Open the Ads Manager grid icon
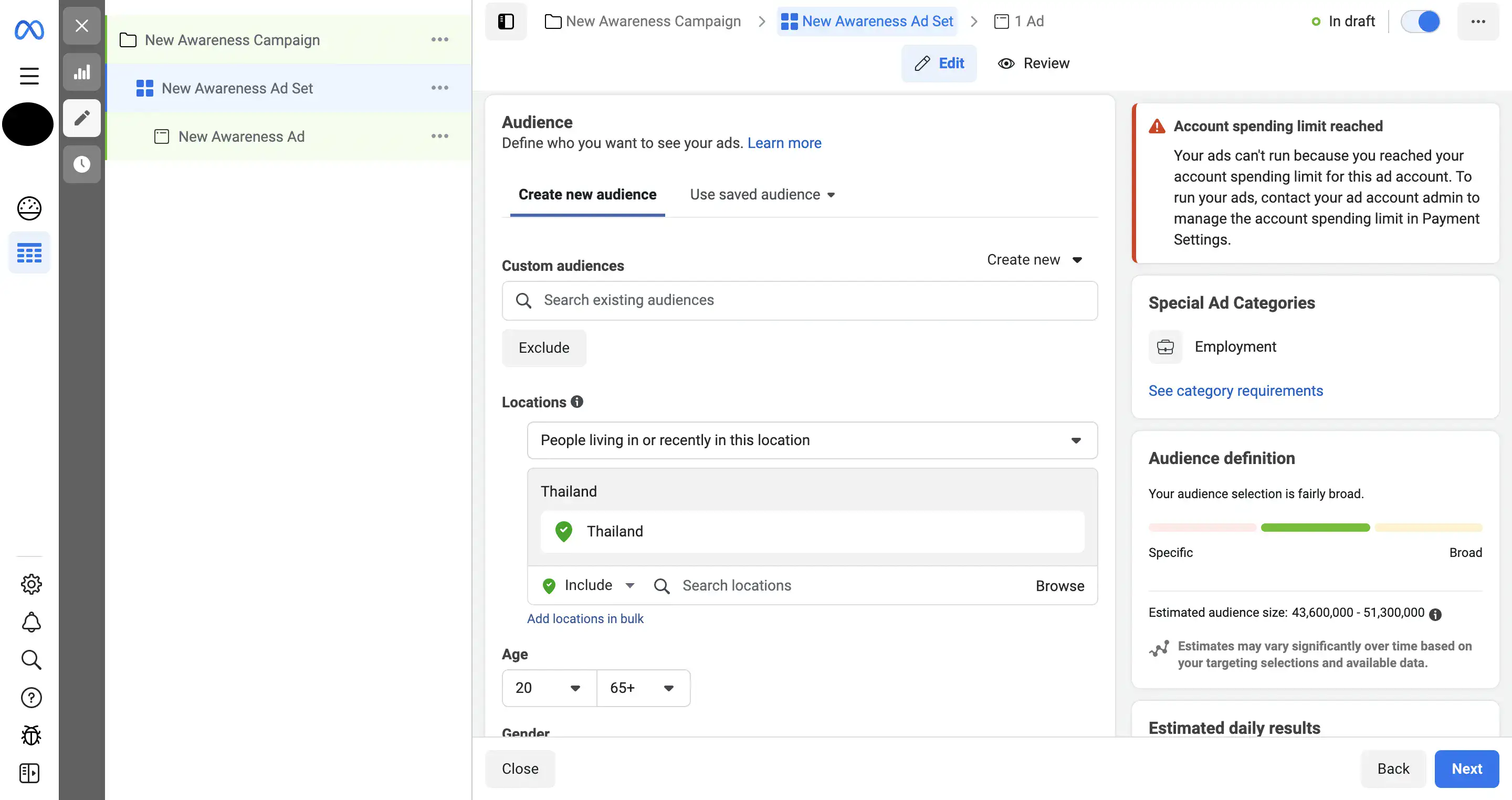This screenshot has height=800, width=1512. [29, 252]
